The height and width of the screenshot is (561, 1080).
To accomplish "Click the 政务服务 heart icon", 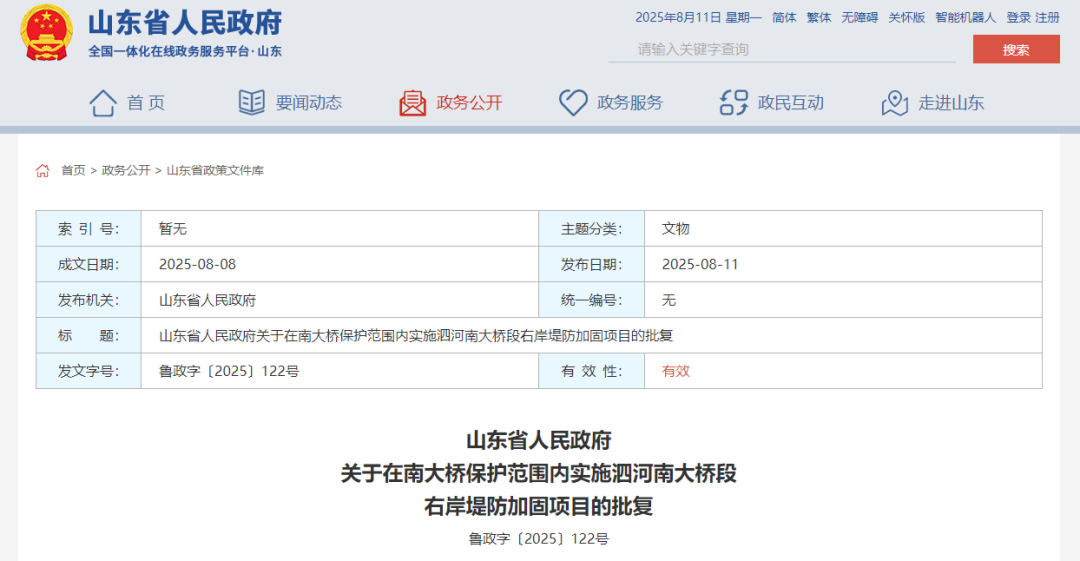I will click(x=573, y=102).
